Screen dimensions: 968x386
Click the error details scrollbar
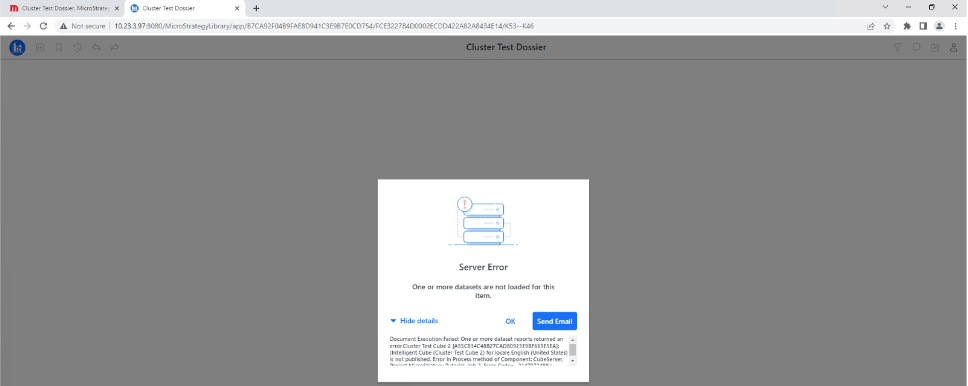[x=572, y=350]
